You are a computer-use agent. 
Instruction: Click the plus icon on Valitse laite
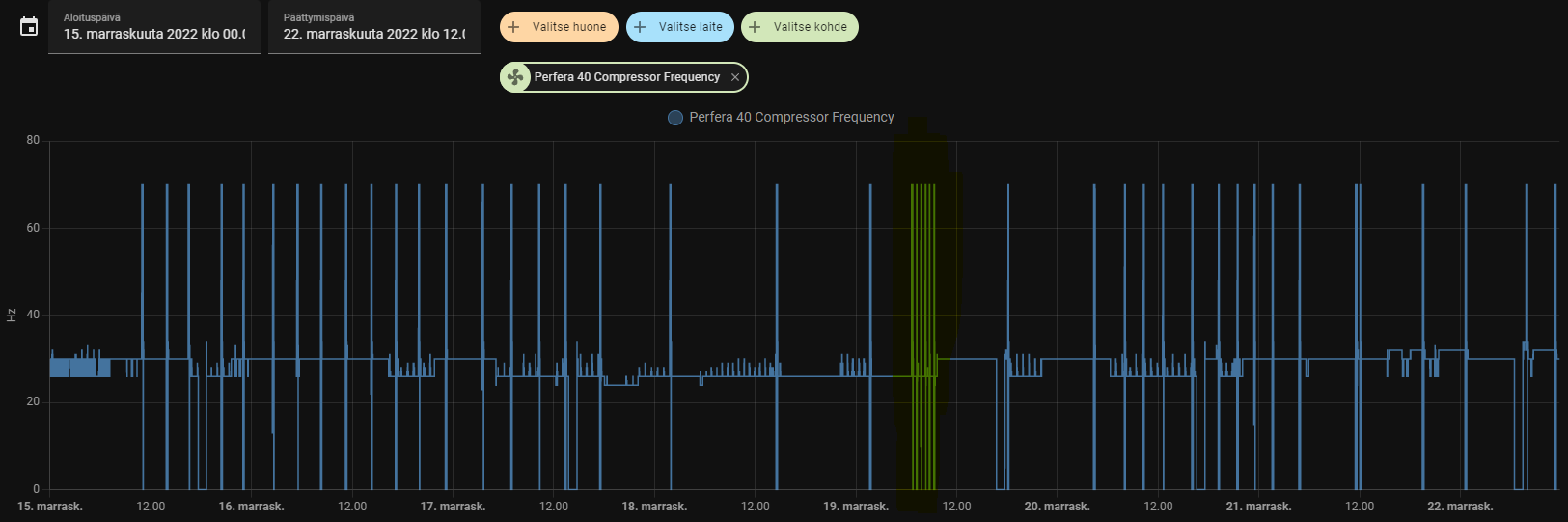coord(640,27)
